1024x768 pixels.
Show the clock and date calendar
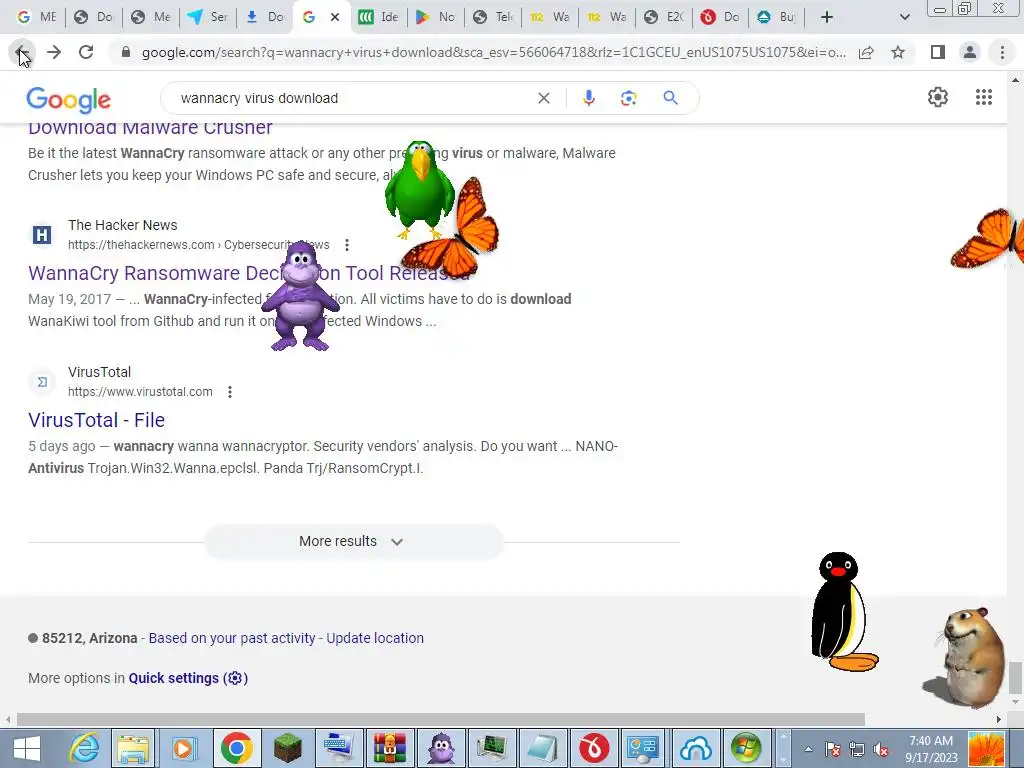(931, 749)
